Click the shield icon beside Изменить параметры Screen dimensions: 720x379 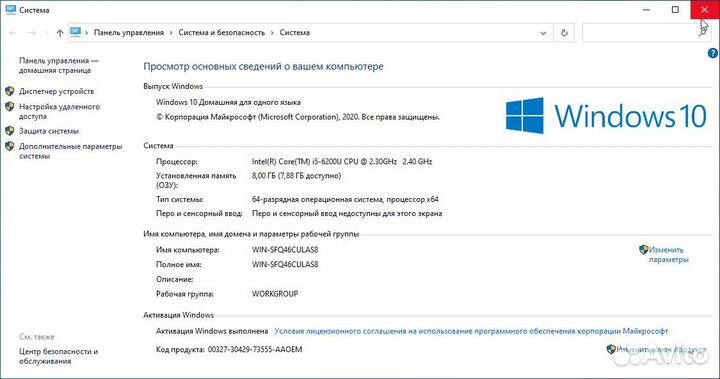coord(643,249)
